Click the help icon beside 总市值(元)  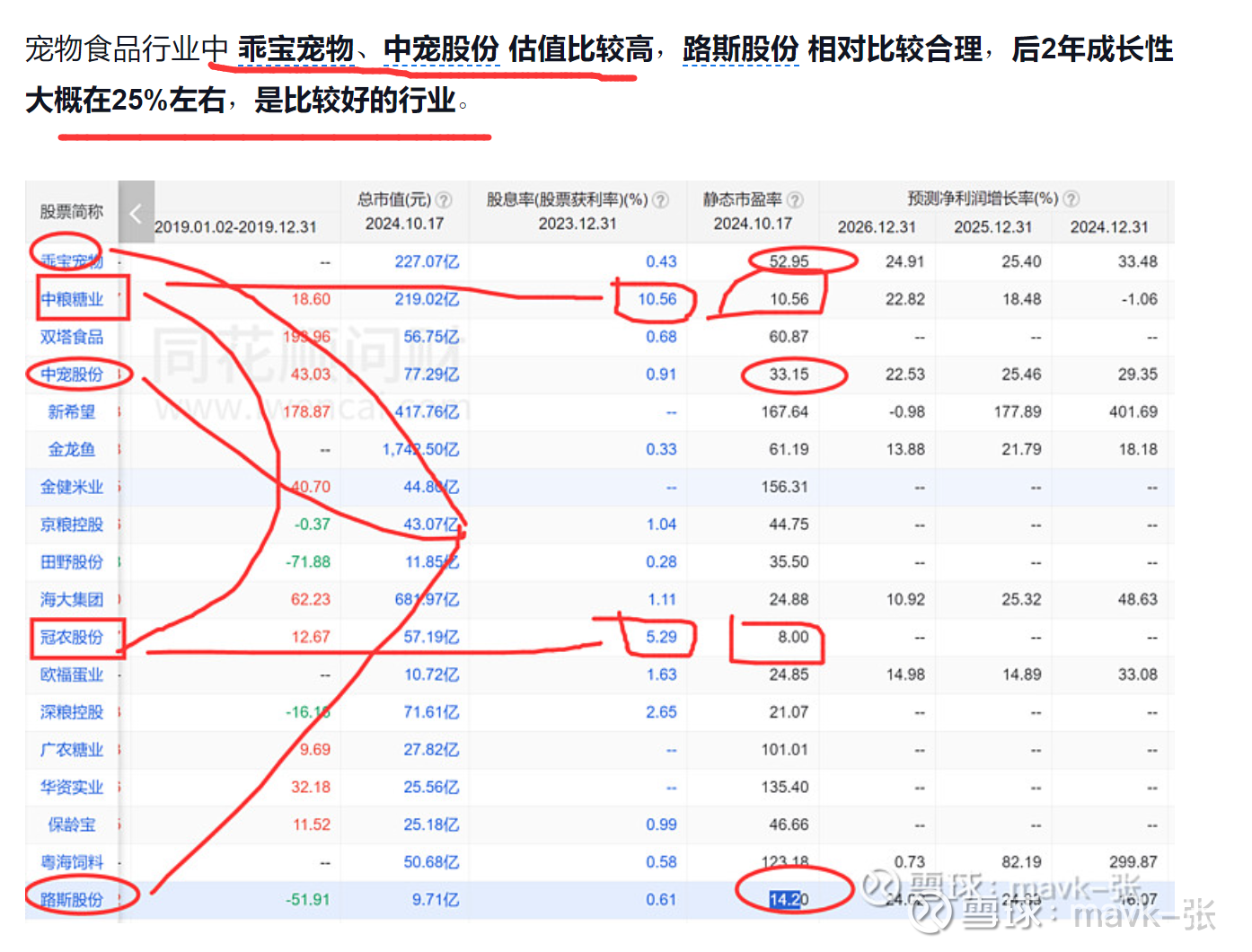[x=444, y=199]
